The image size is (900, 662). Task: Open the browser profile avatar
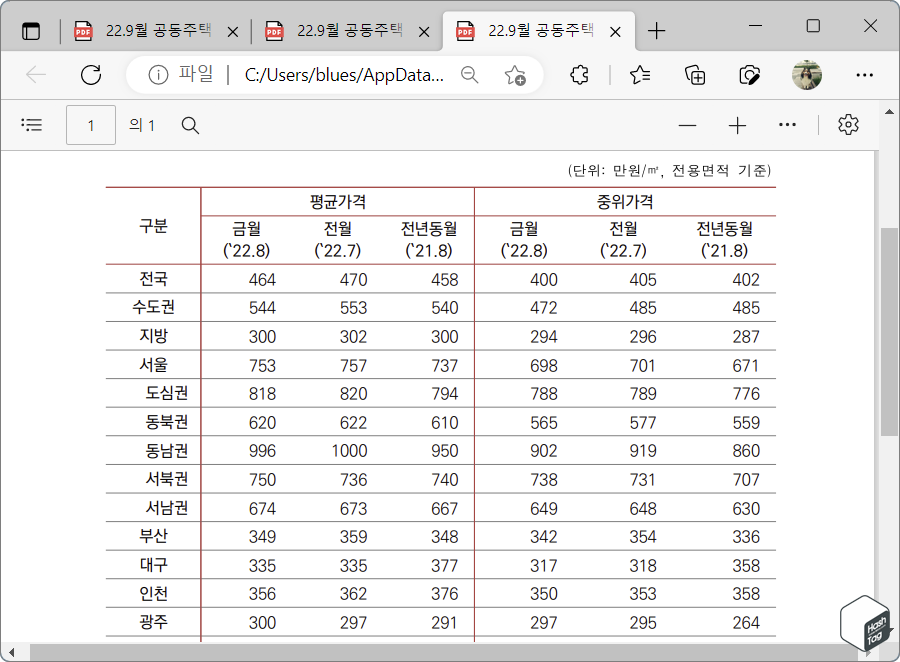click(x=807, y=75)
